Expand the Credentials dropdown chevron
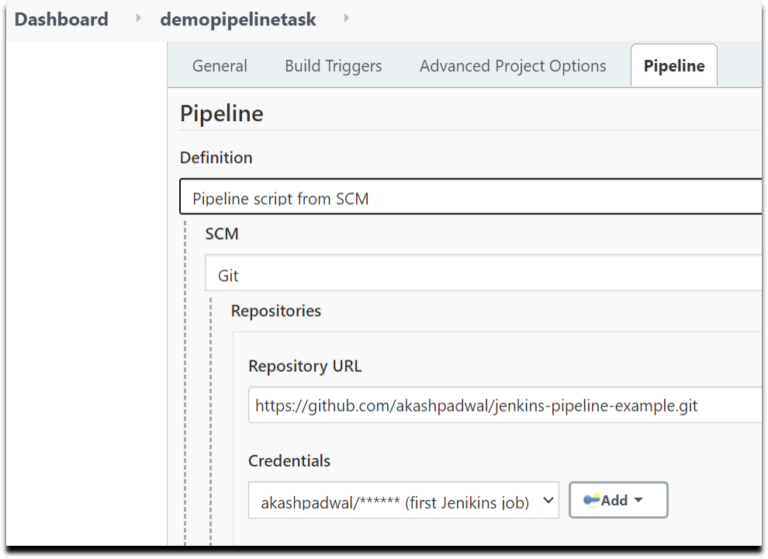The width and height of the screenshot is (768, 559). (547, 501)
